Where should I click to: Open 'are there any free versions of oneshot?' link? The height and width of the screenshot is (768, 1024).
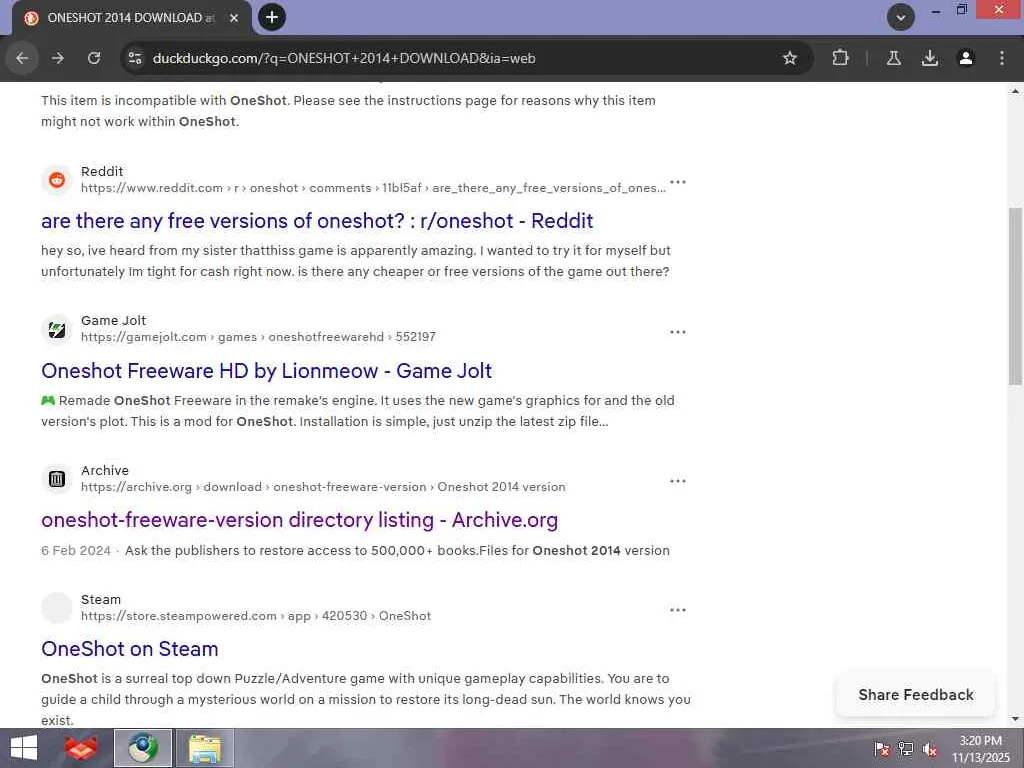317,221
